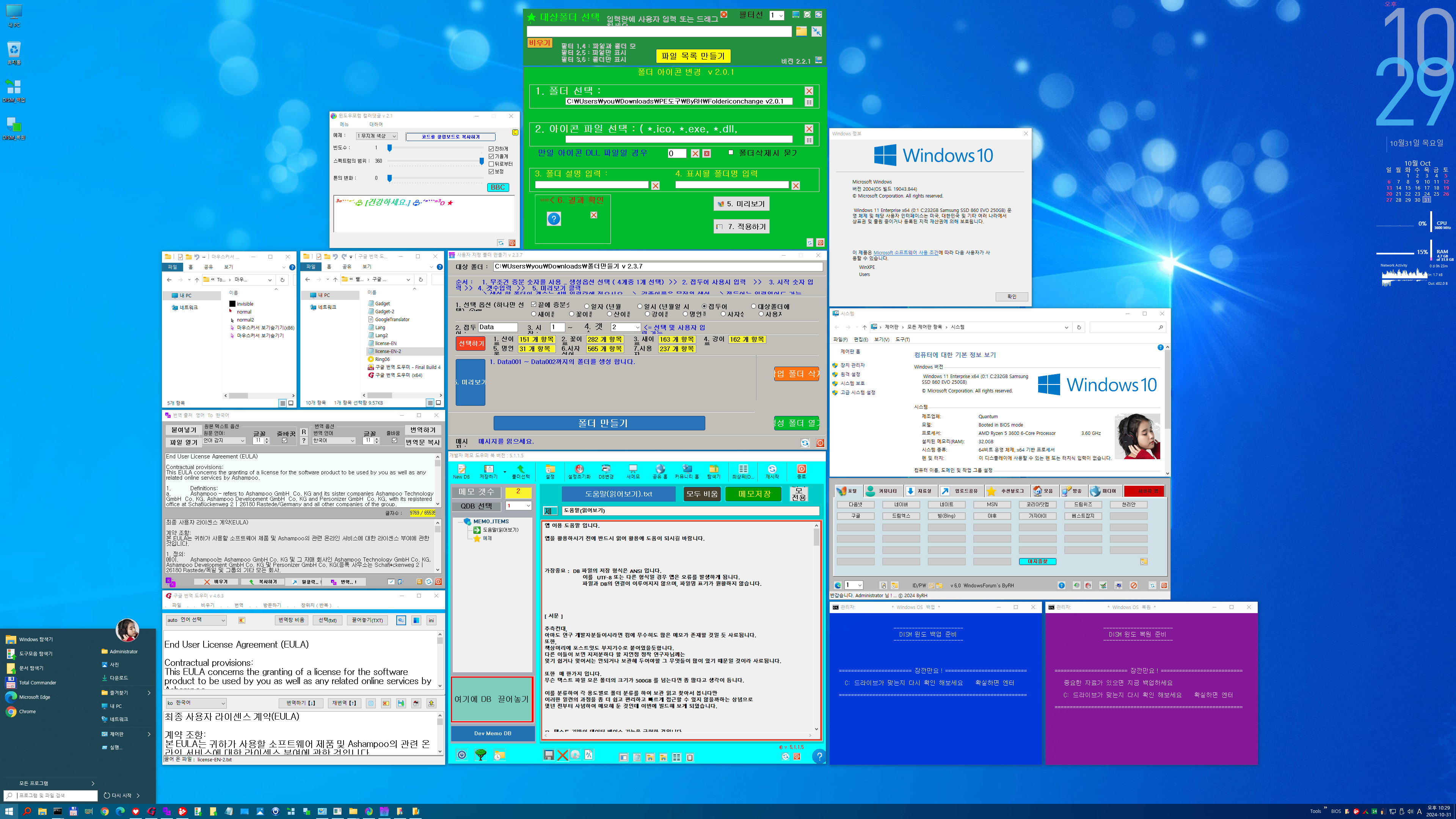
Task: Click Microsoft 소프트웨어 사용 조건 link
Action: pos(905,253)
